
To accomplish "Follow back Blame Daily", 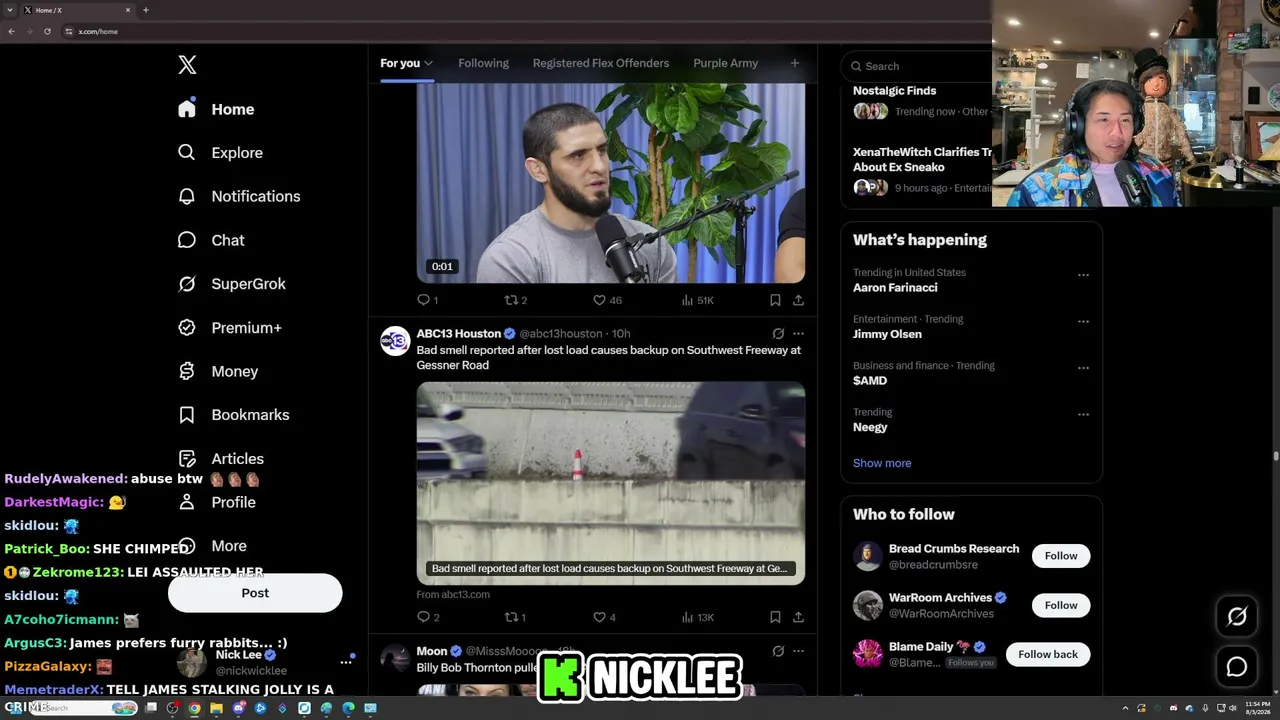I will point(1048,654).
